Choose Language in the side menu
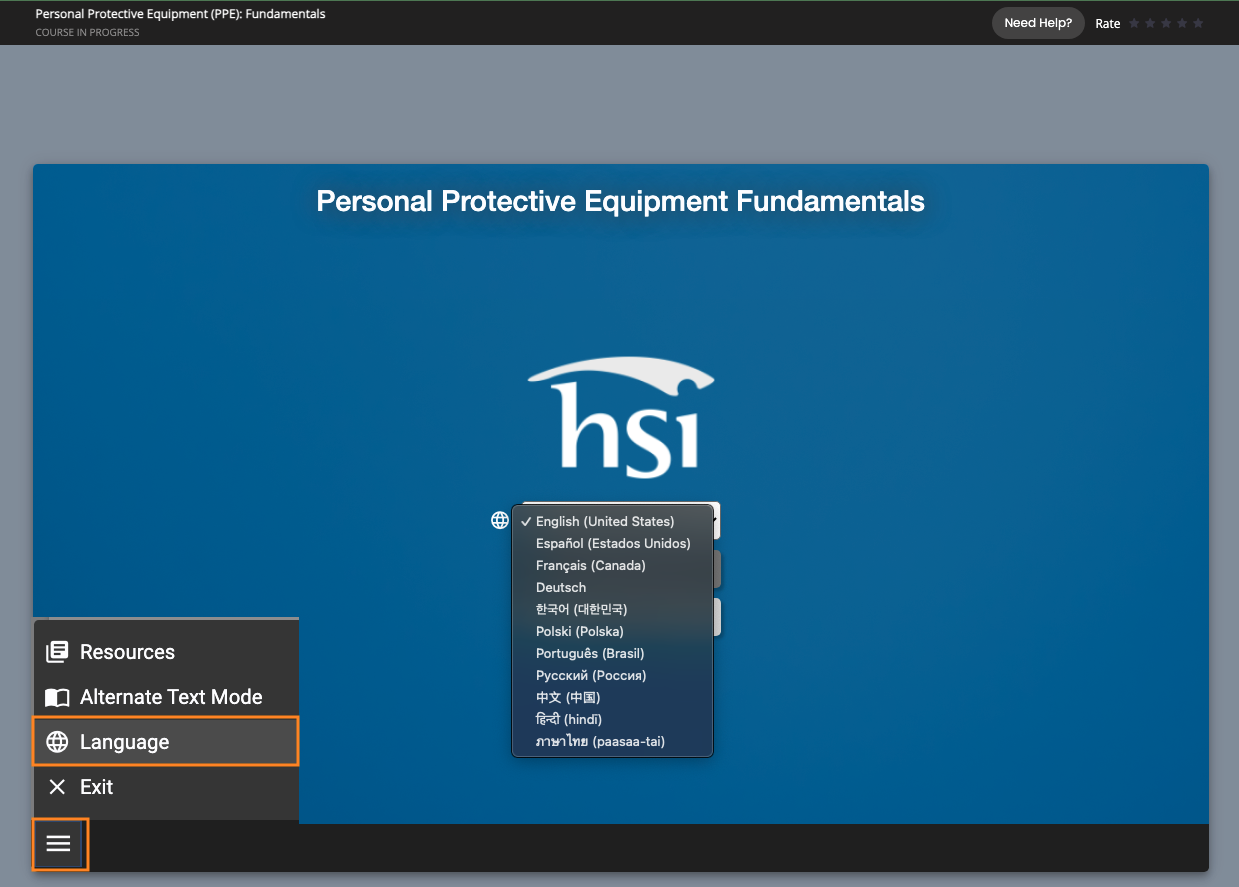This screenshot has height=887, width=1239. pos(166,742)
